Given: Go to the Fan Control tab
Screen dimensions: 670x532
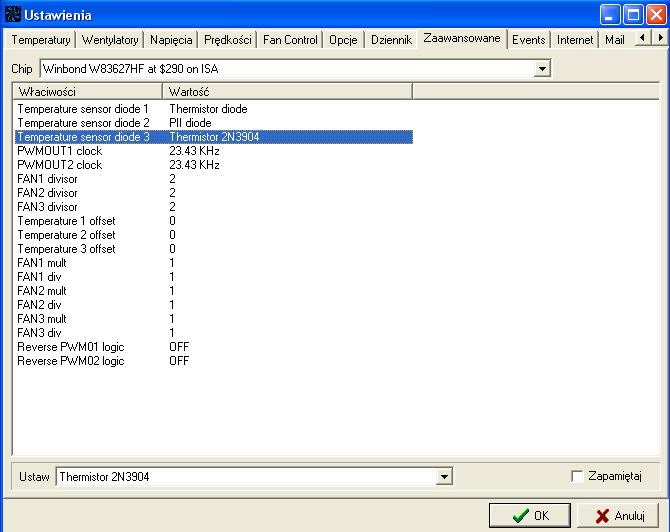Looking at the screenshot, I should pyautogui.click(x=290, y=40).
